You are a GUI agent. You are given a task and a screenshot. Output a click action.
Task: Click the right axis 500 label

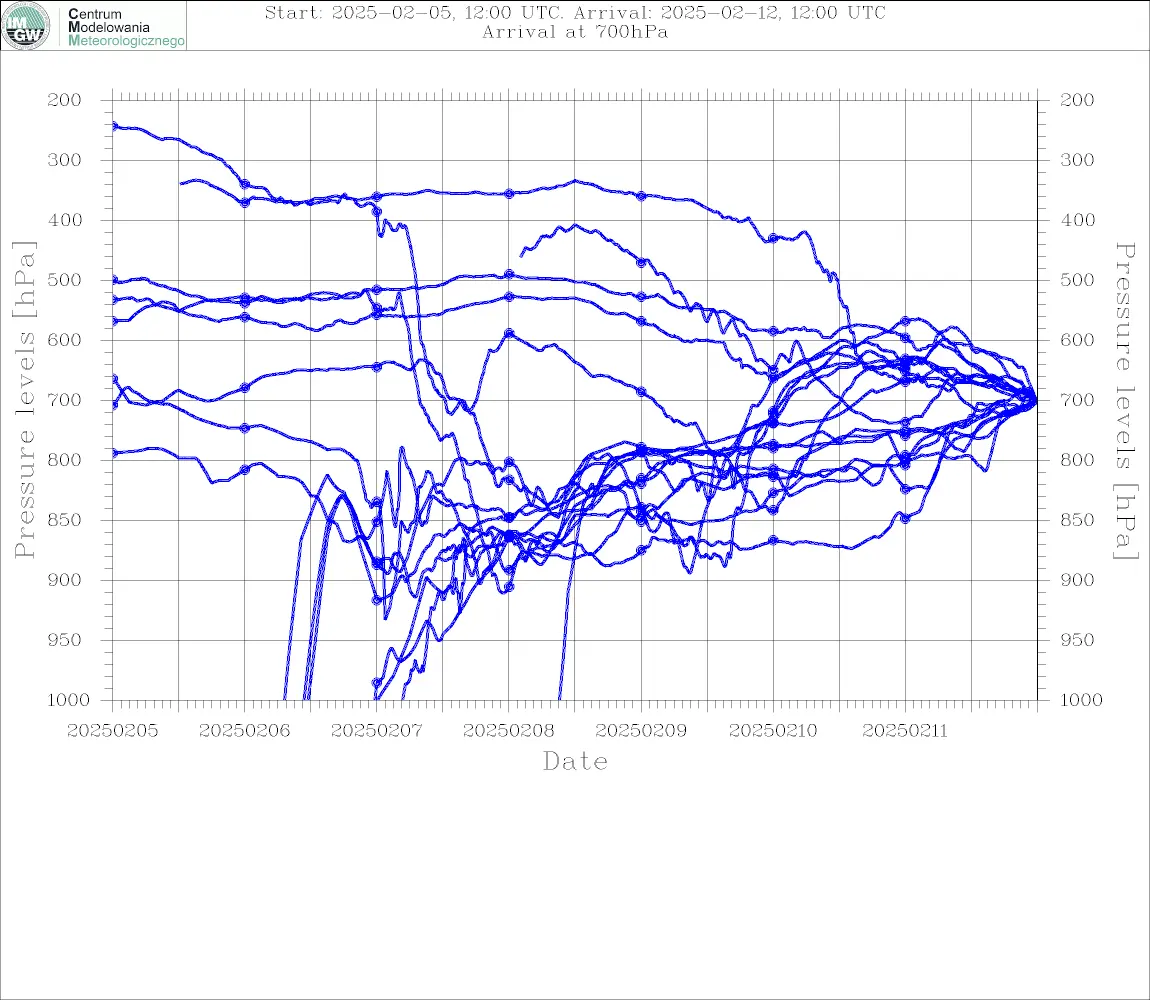[1077, 280]
